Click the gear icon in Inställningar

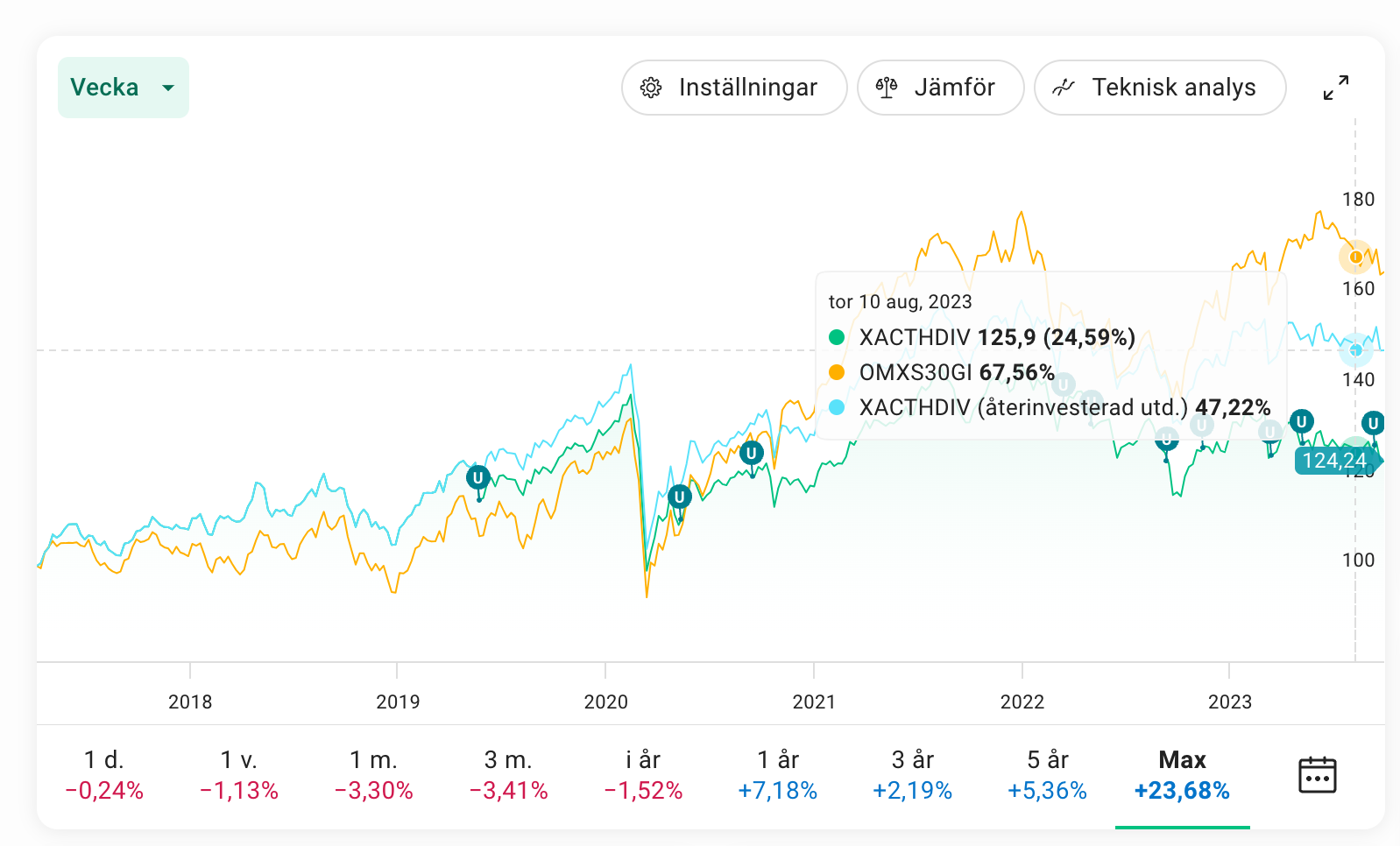coord(650,88)
